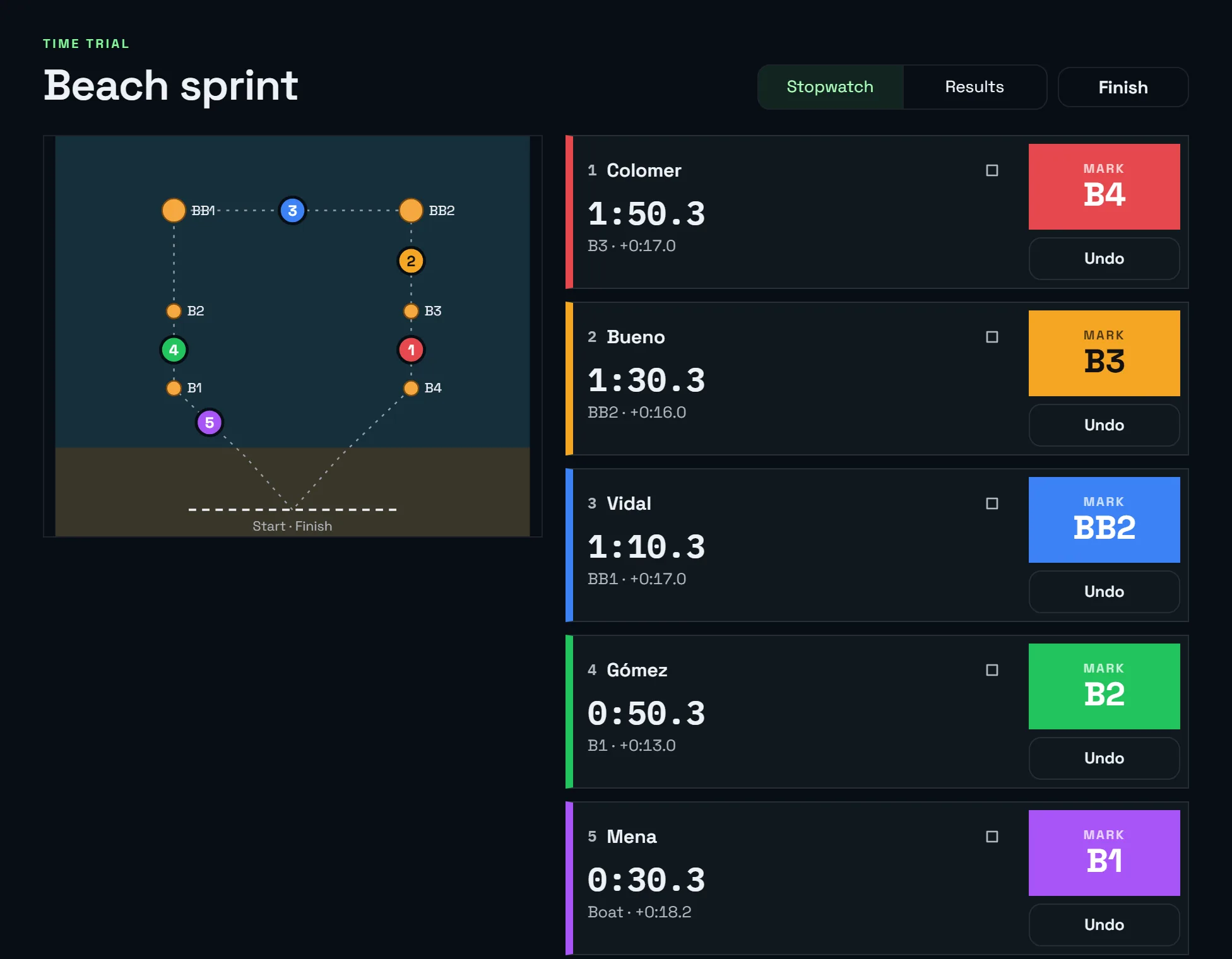Click the Beach sprint heading
The width and height of the screenshot is (1232, 959).
click(x=170, y=85)
